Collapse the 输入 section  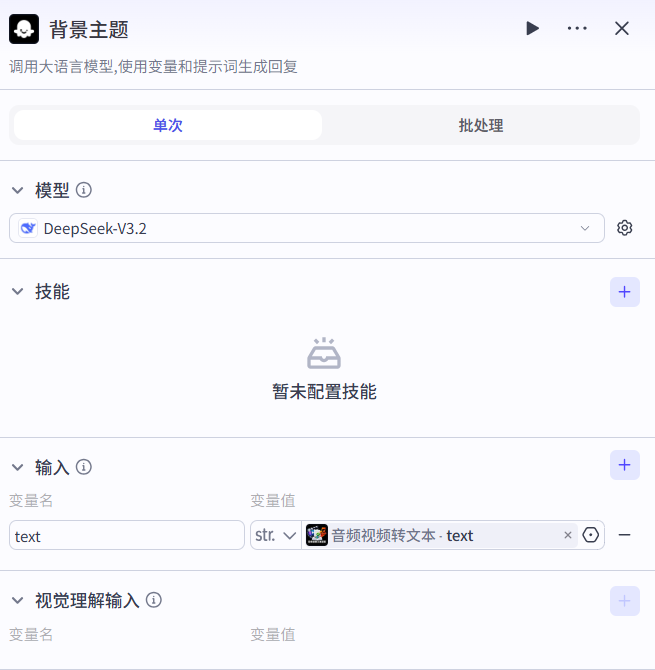coord(18,467)
